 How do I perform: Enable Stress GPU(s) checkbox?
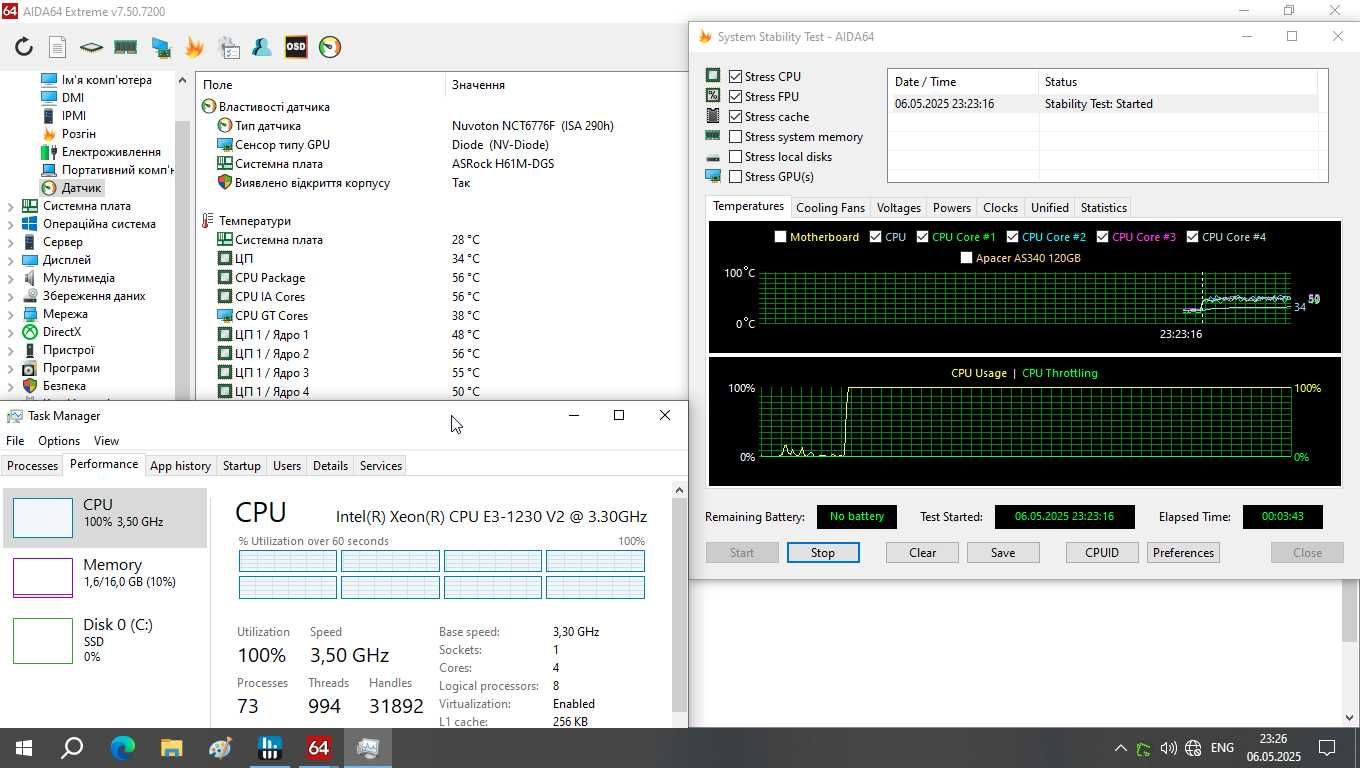(736, 177)
